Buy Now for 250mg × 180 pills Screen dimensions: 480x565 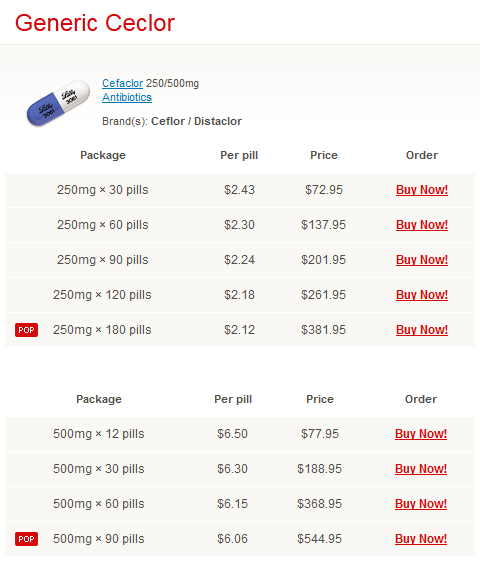[422, 330]
